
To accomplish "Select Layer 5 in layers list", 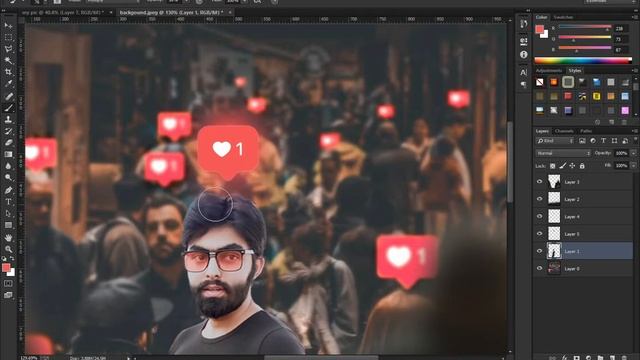I will tap(584, 234).
